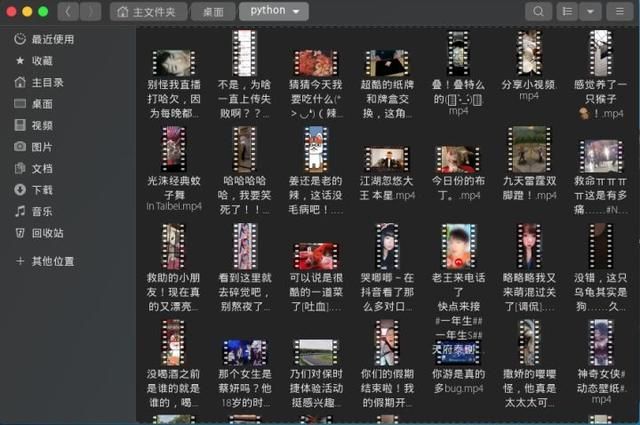Select video 哭唧唧 - 在抖音看了那么多对口
The height and width of the screenshot is (425, 640).
(387, 268)
